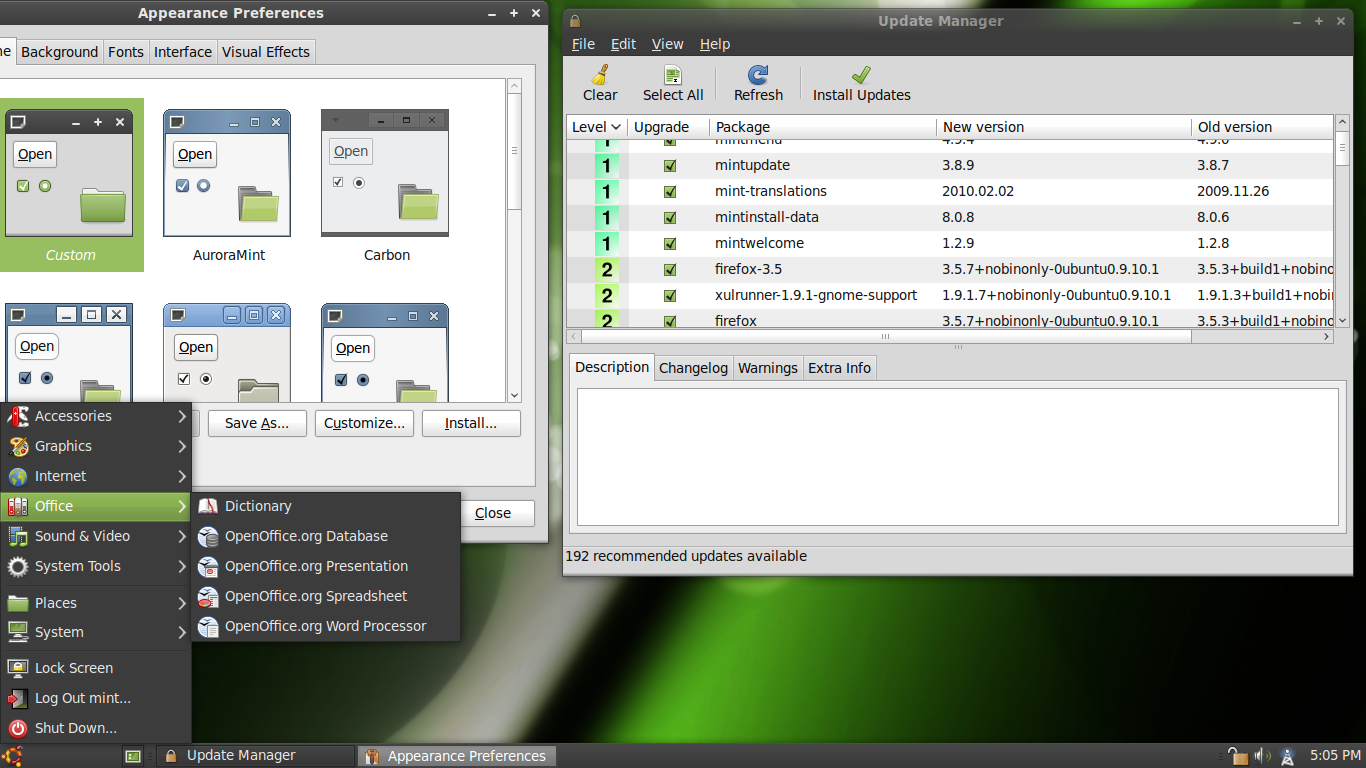
Task: Open the main menu logo on the bottom panel
Action: [x=13, y=756]
